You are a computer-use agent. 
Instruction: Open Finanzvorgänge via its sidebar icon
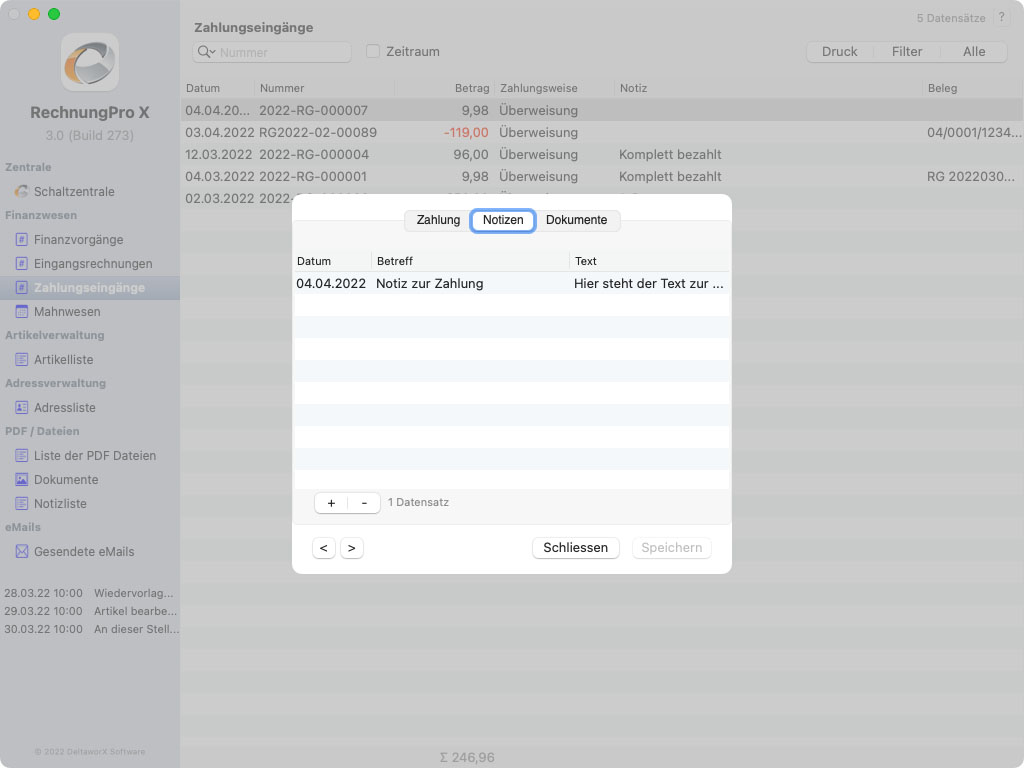pyautogui.click(x=21, y=240)
